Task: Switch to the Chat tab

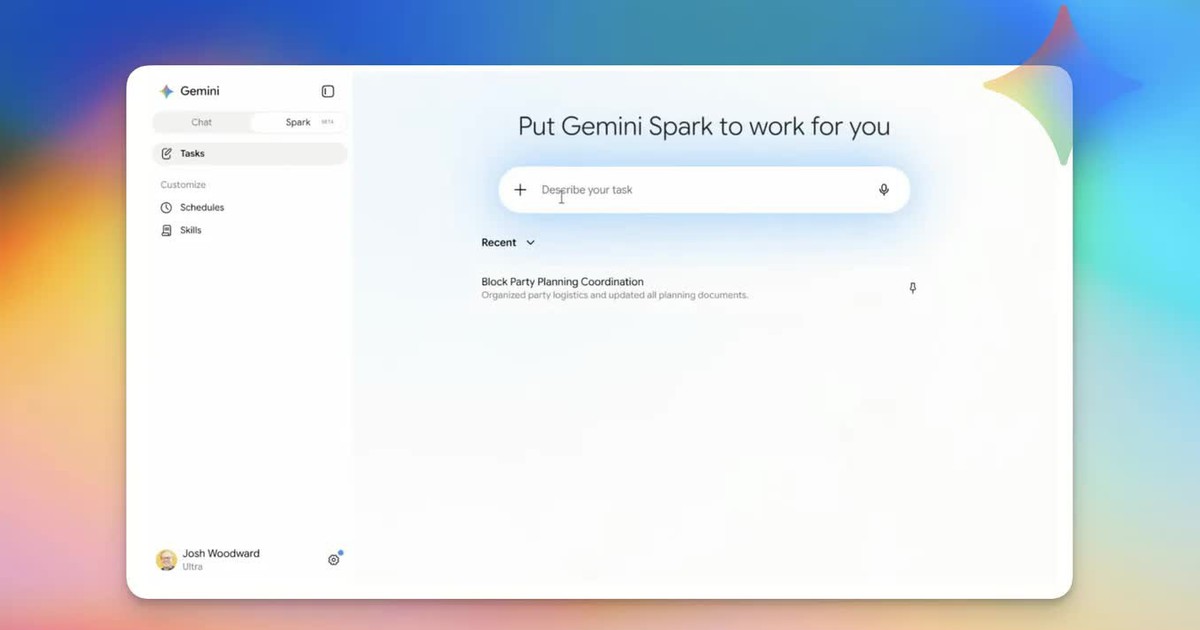Action: (202, 122)
